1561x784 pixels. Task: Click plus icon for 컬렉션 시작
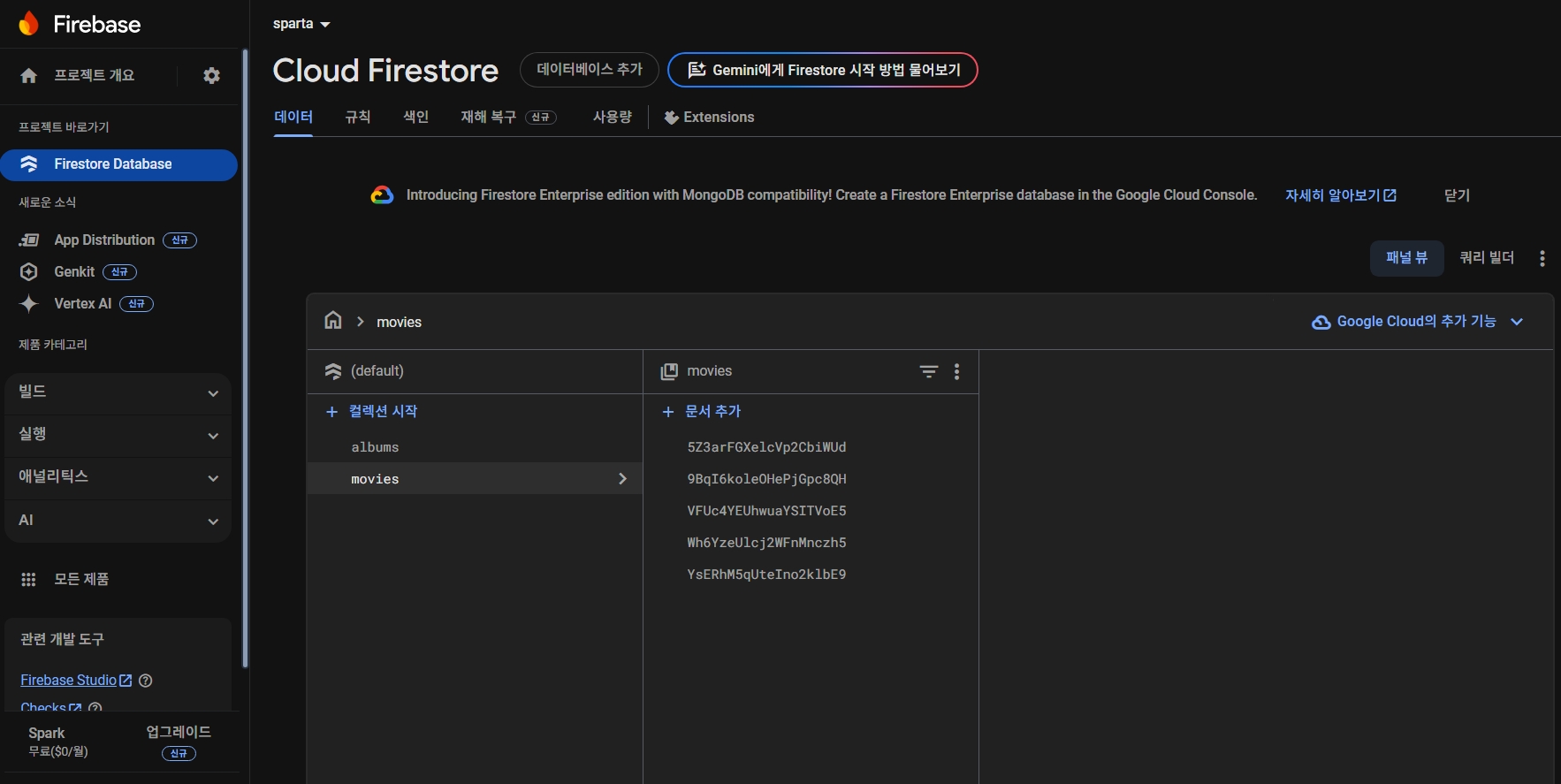332,412
